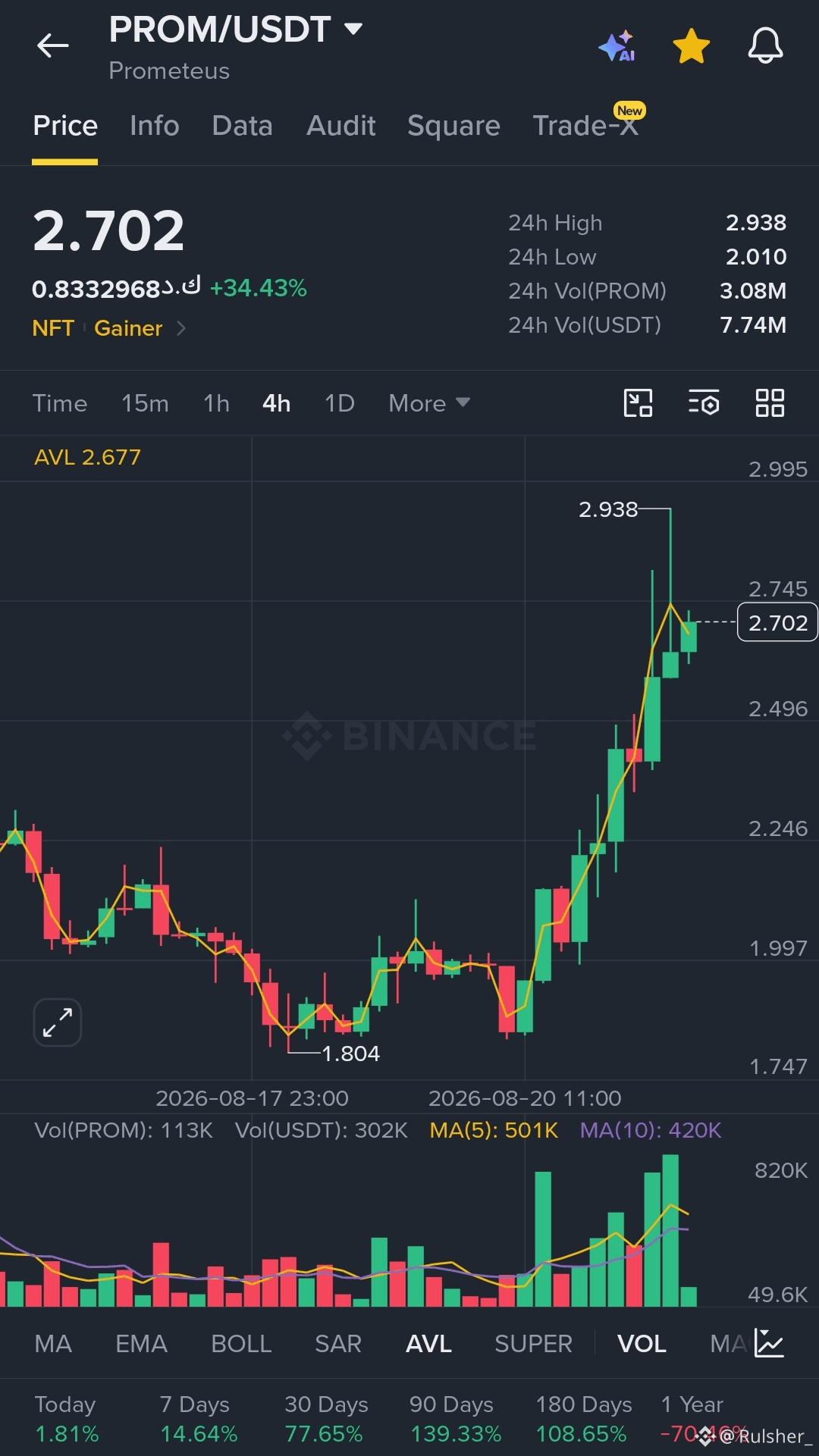Toggle the VOL sub-indicator
The height and width of the screenshot is (1456, 819).
coord(642,1344)
